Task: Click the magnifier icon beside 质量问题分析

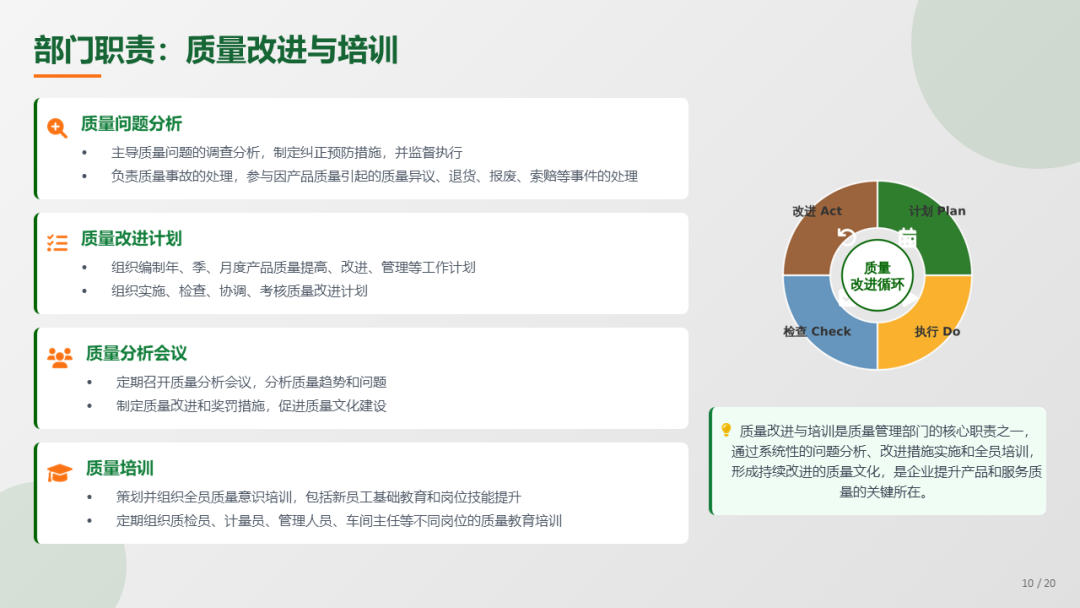Action: [57, 127]
